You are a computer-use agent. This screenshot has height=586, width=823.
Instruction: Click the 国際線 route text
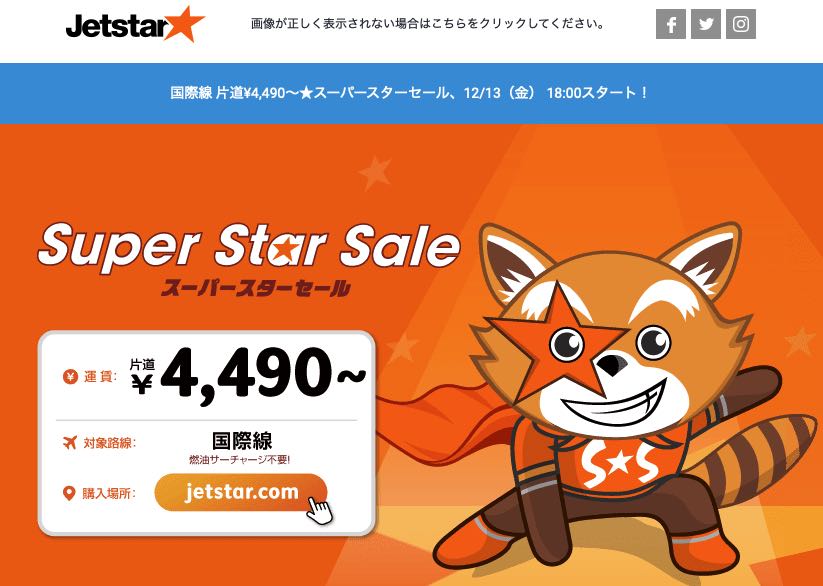(242, 441)
